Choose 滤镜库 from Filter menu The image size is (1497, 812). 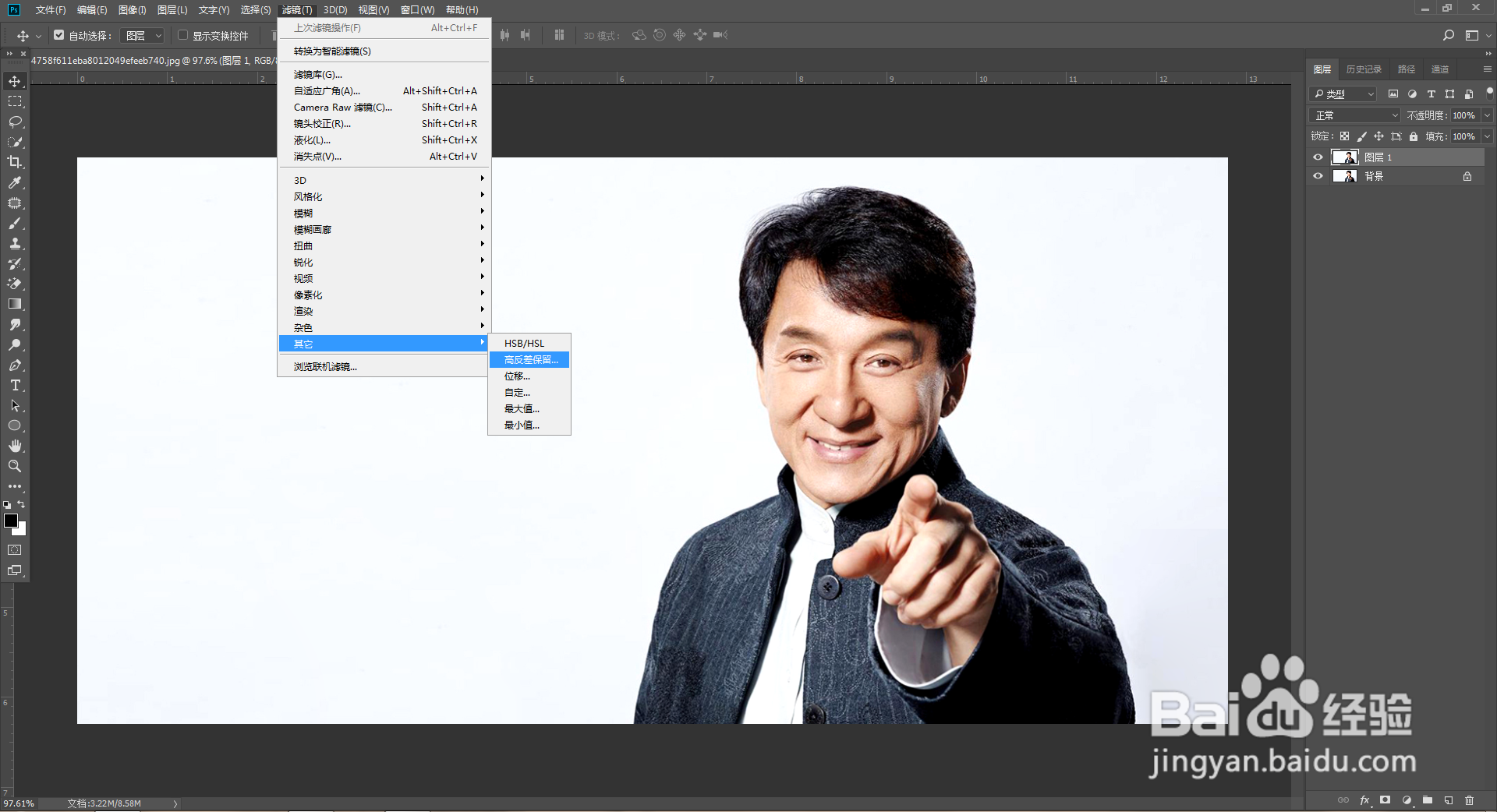click(x=384, y=75)
